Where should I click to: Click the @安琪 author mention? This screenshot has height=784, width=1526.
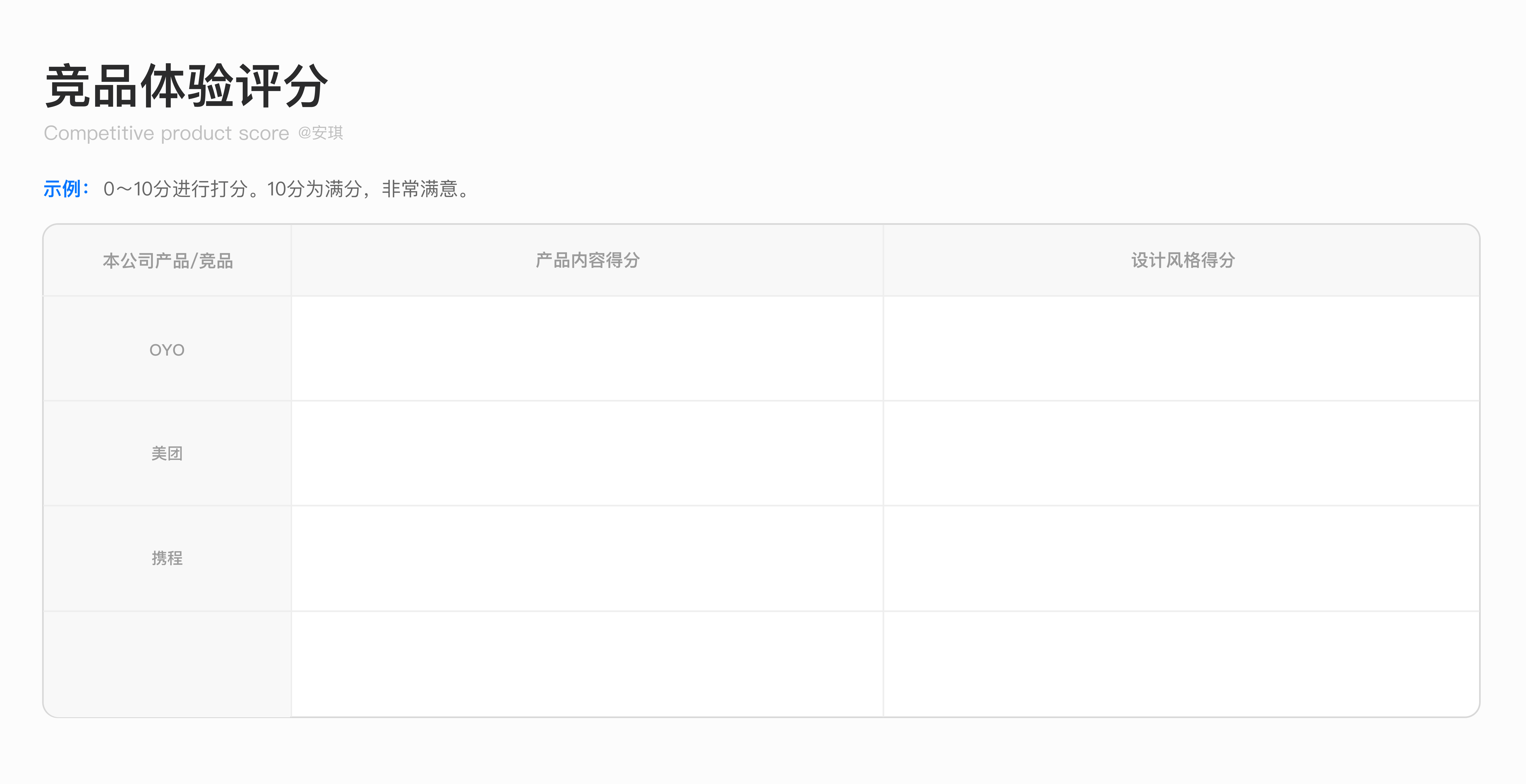tap(321, 133)
